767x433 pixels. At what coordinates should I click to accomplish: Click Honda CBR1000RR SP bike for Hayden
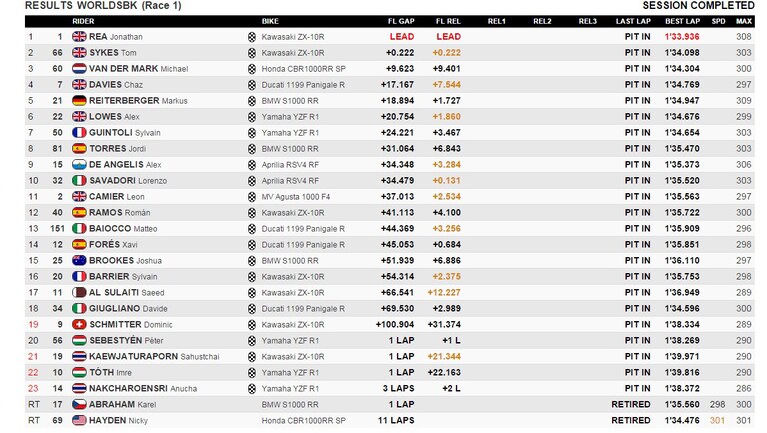coord(303,420)
